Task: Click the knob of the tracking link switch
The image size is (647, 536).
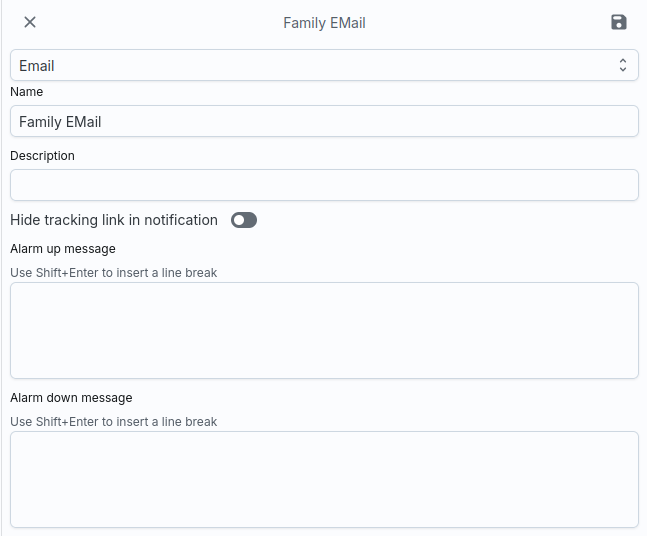Action: click(239, 220)
